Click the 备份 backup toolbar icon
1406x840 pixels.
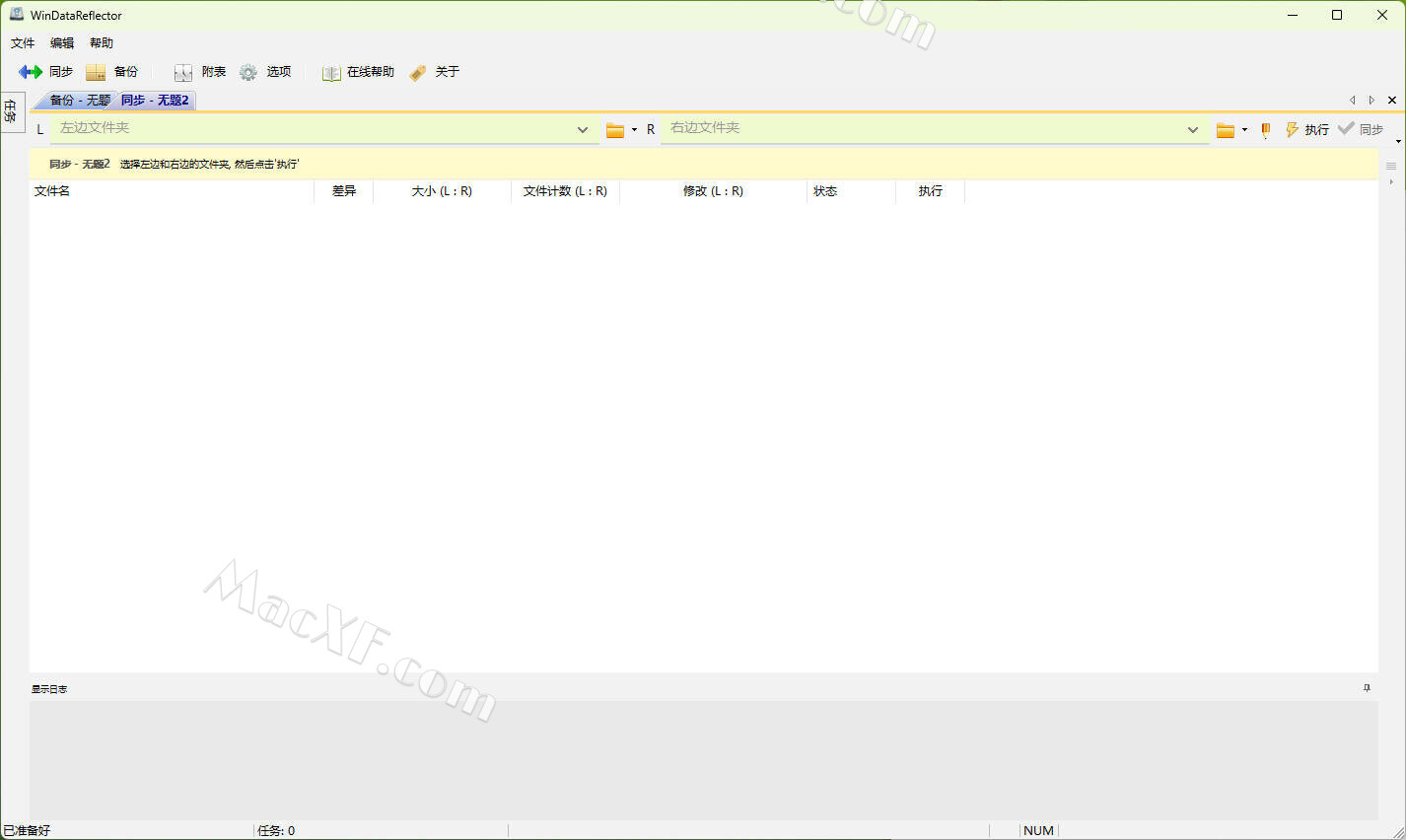pos(96,72)
